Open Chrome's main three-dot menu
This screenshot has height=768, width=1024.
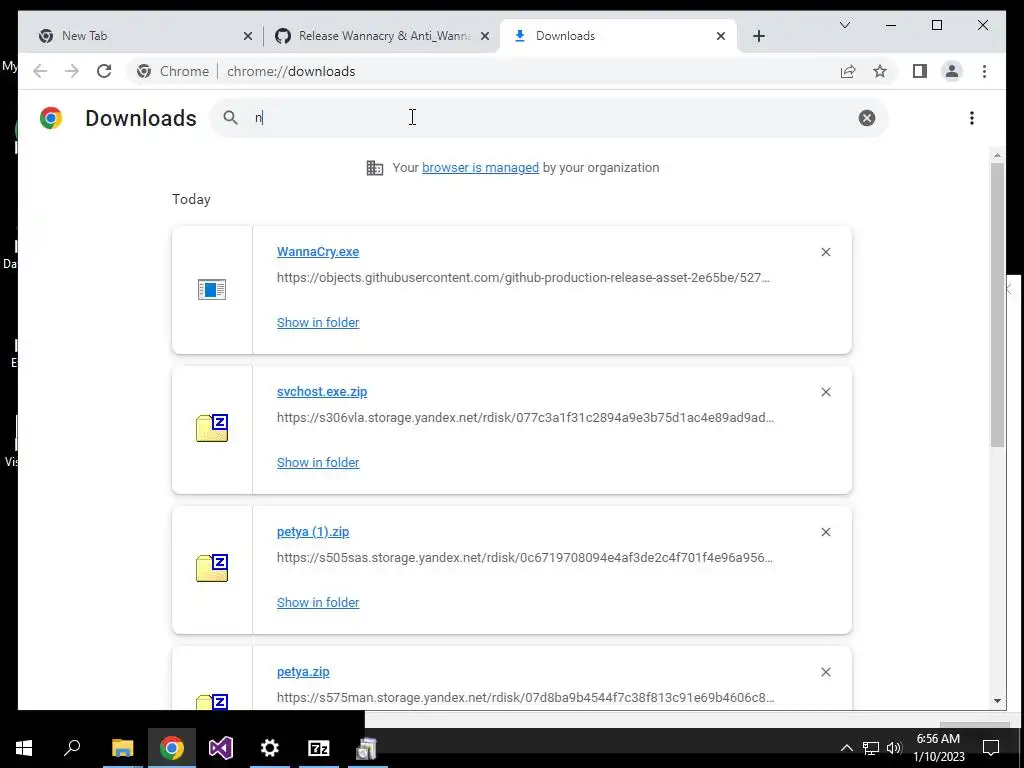coord(984,71)
